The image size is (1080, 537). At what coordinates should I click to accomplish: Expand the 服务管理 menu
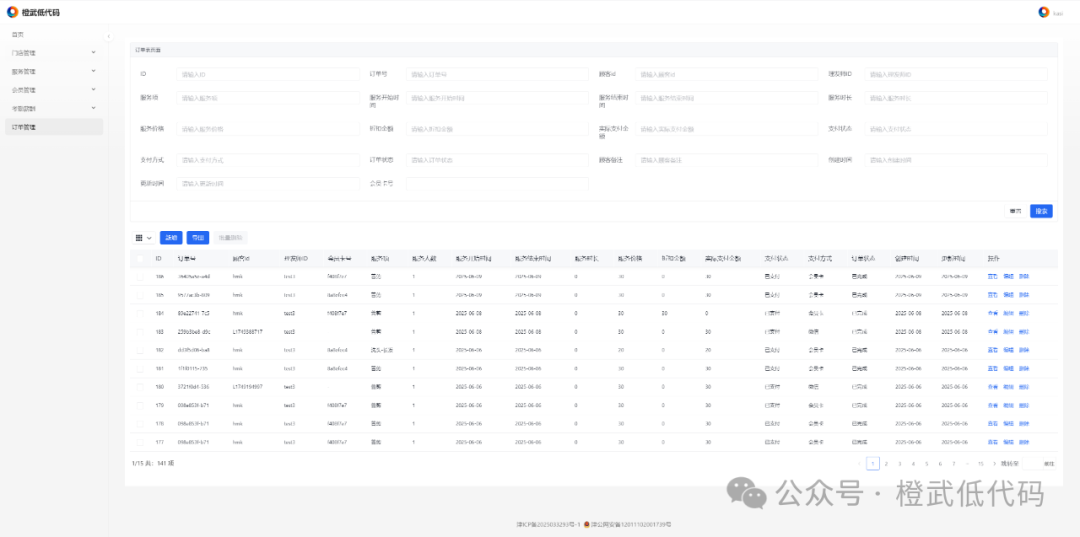54,71
